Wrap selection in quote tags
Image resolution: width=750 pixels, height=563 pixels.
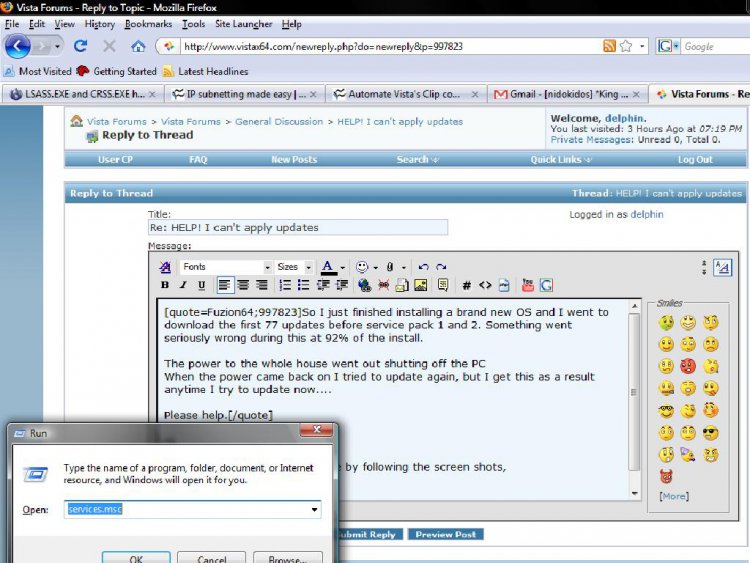pos(443,285)
